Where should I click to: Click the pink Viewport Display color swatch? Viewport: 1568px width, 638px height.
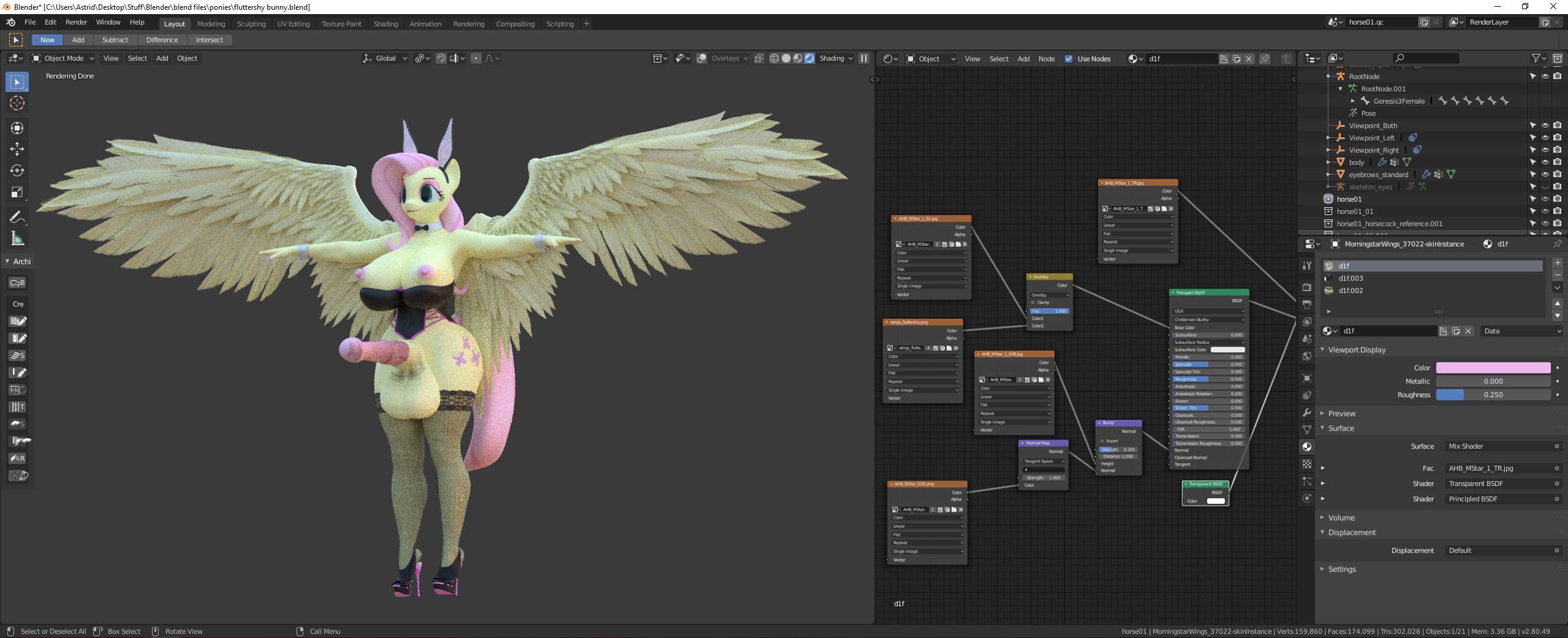tap(1493, 368)
